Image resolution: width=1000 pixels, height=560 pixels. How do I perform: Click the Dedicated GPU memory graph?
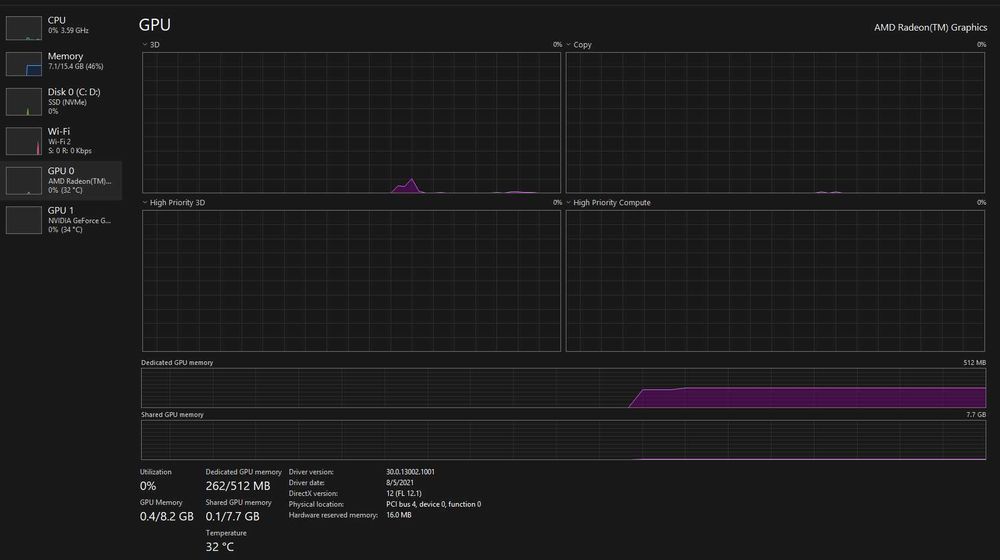tap(563, 388)
